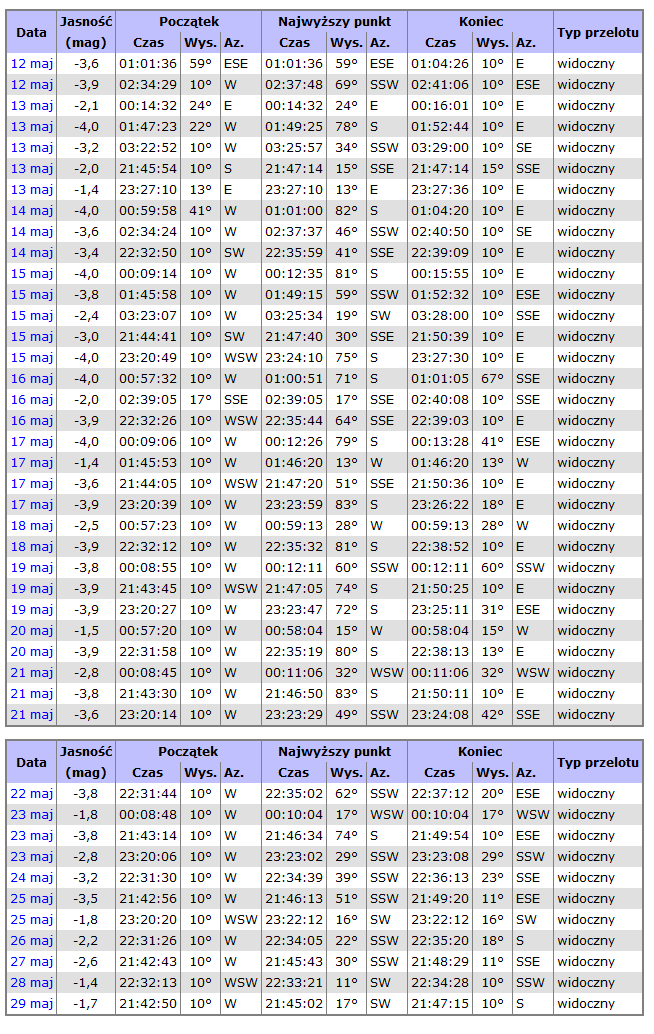Click the end time 01:01:05

[x=440, y=379]
